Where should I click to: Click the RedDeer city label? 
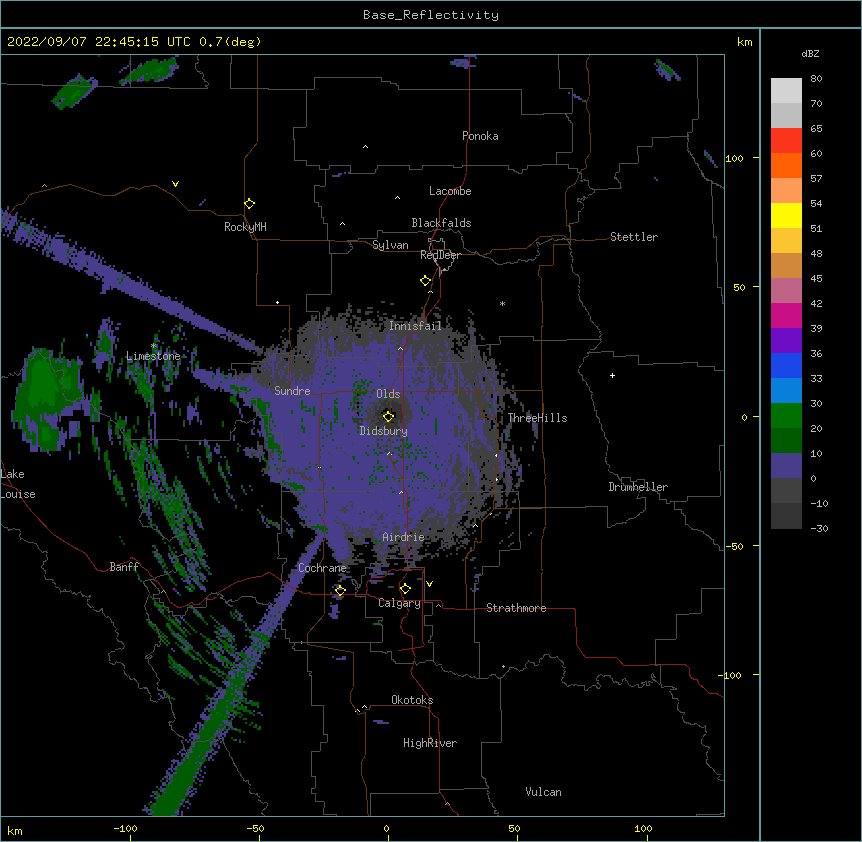(440, 255)
